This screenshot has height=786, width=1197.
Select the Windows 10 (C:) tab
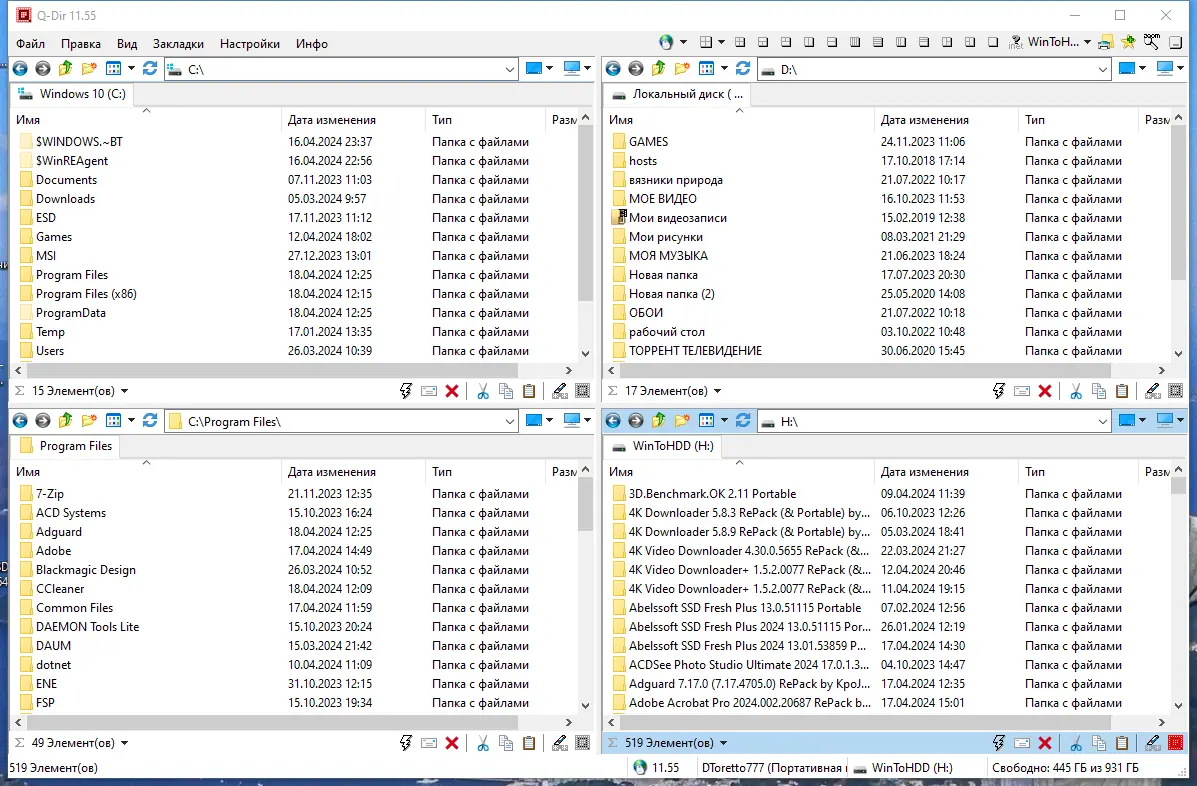pyautogui.click(x=73, y=94)
